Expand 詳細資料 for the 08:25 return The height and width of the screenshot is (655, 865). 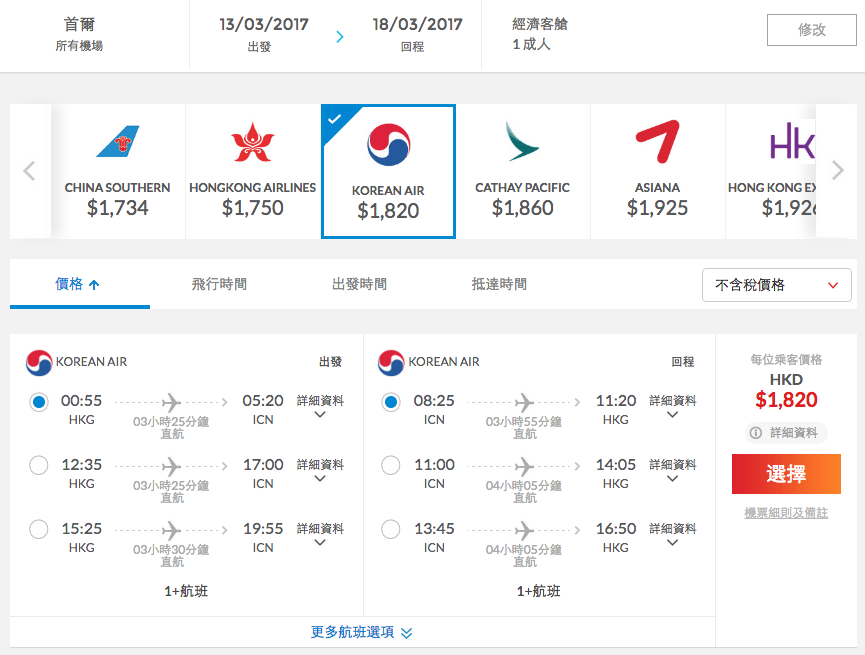pyautogui.click(x=672, y=407)
